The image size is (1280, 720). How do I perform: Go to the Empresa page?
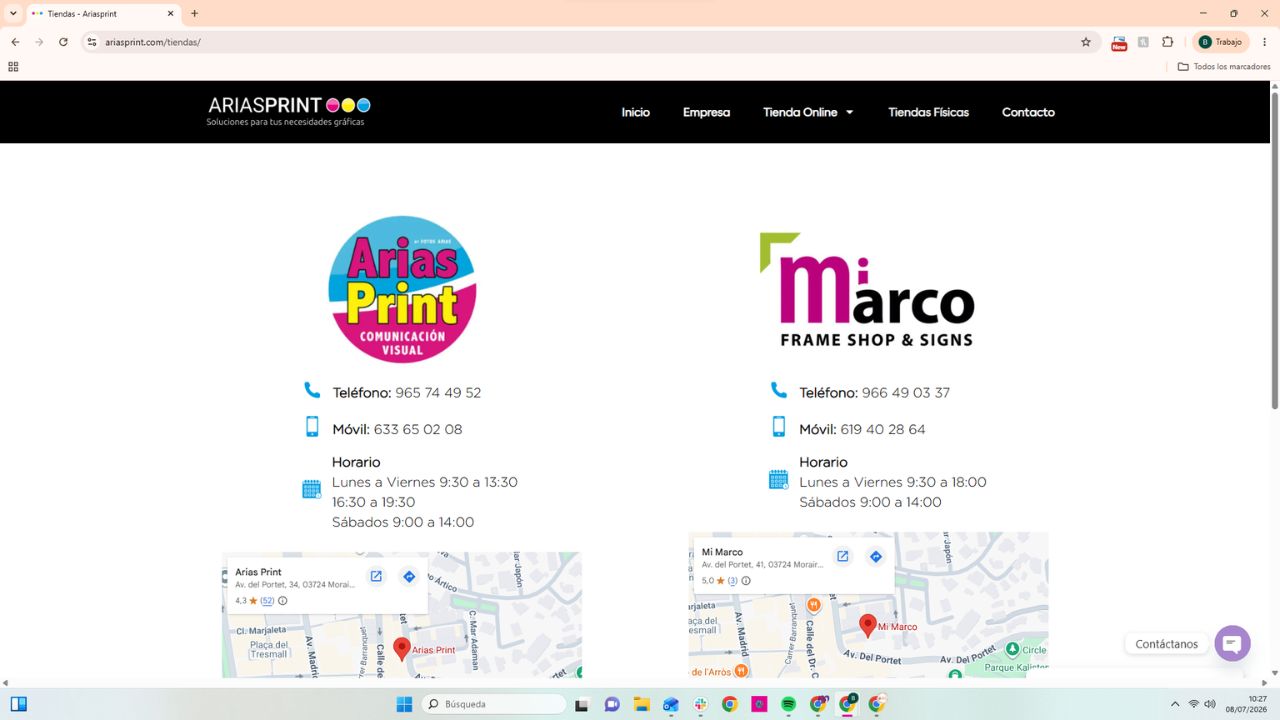pos(706,112)
